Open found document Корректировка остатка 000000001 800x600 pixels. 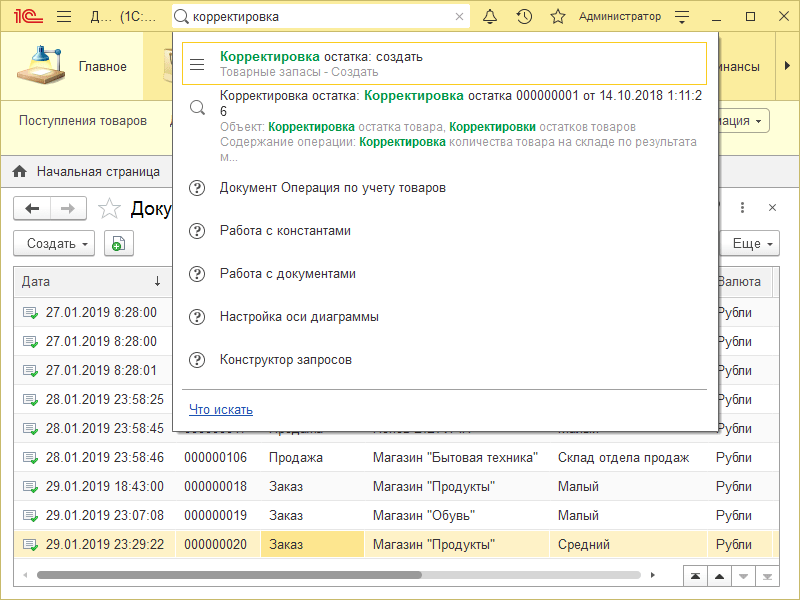click(x=444, y=126)
